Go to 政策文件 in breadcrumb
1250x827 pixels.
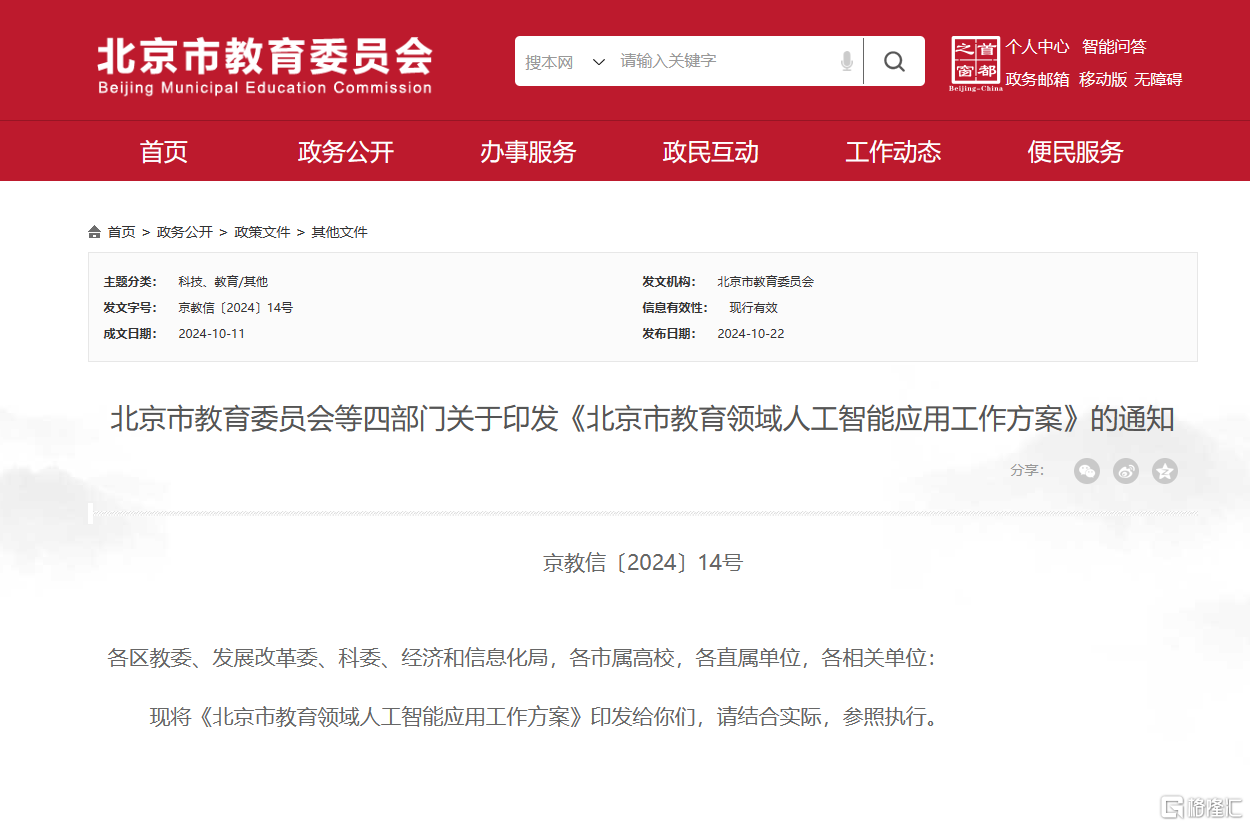(262, 232)
